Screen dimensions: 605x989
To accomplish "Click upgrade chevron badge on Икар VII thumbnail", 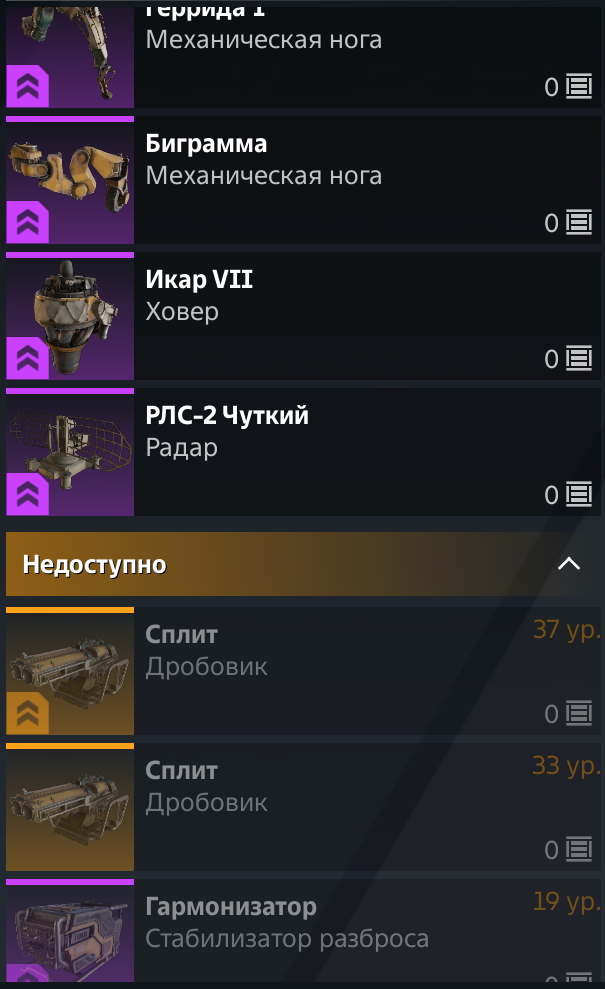I will 27,358.
